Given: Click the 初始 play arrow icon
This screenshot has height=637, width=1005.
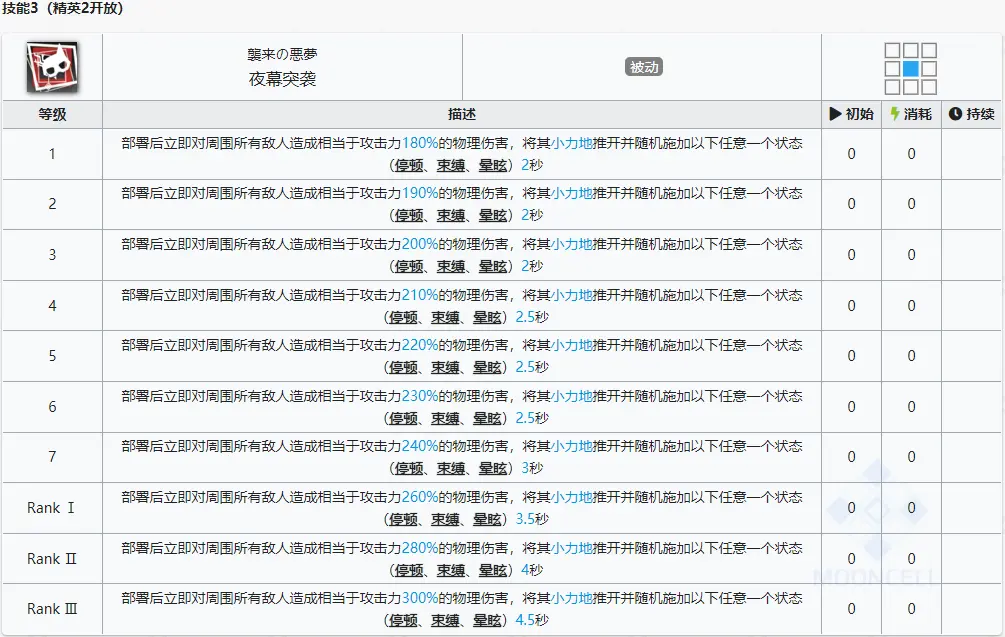Looking at the screenshot, I should [x=835, y=114].
